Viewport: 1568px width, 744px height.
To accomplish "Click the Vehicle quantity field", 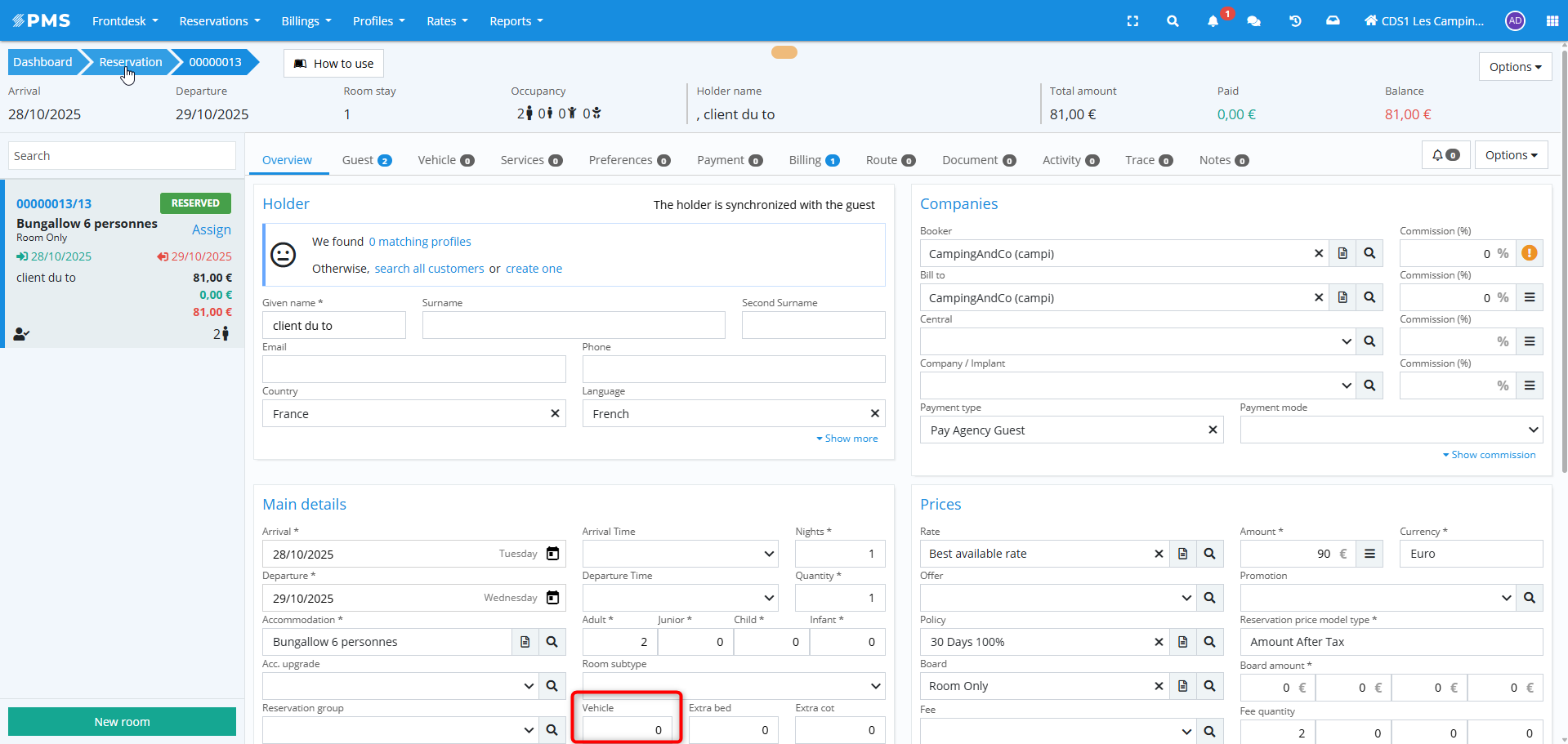I will [x=627, y=729].
